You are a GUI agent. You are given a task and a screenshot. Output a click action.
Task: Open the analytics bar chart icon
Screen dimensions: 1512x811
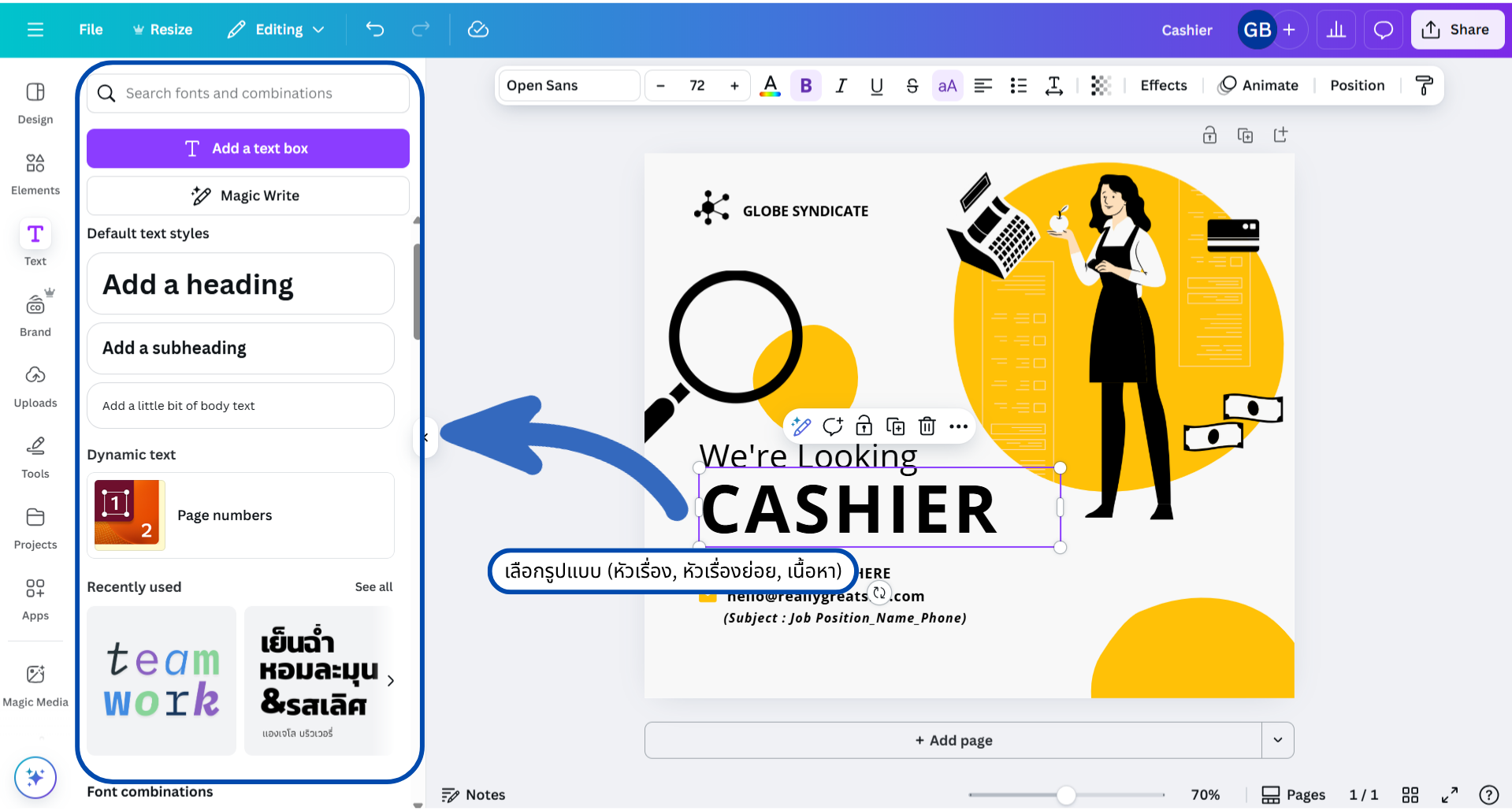pos(1336,30)
